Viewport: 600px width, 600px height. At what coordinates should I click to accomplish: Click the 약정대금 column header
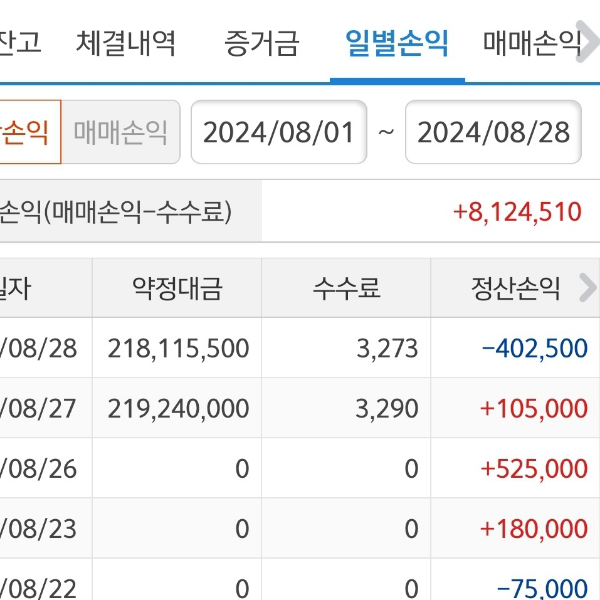click(177, 289)
